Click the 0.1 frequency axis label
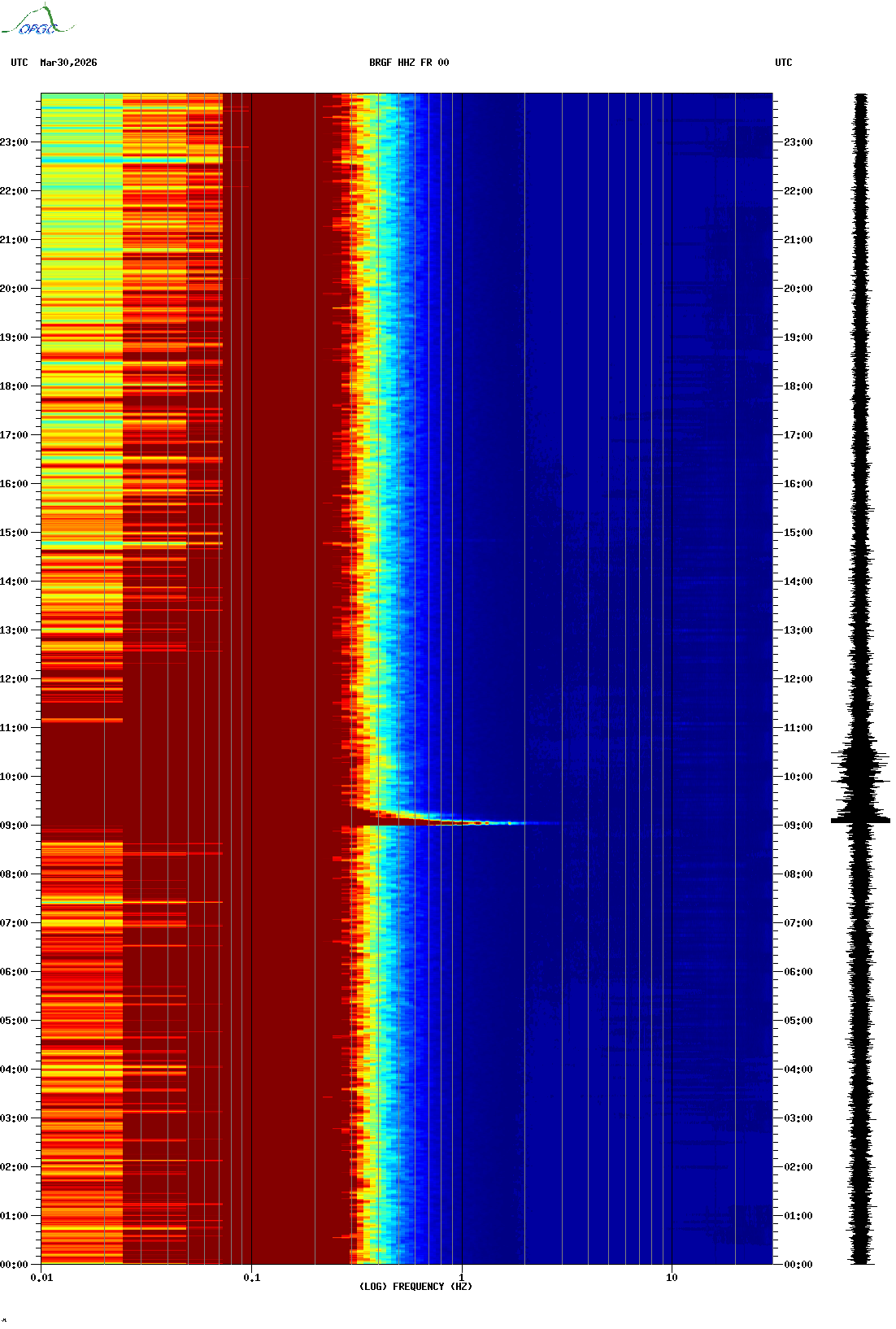 tap(252, 1278)
